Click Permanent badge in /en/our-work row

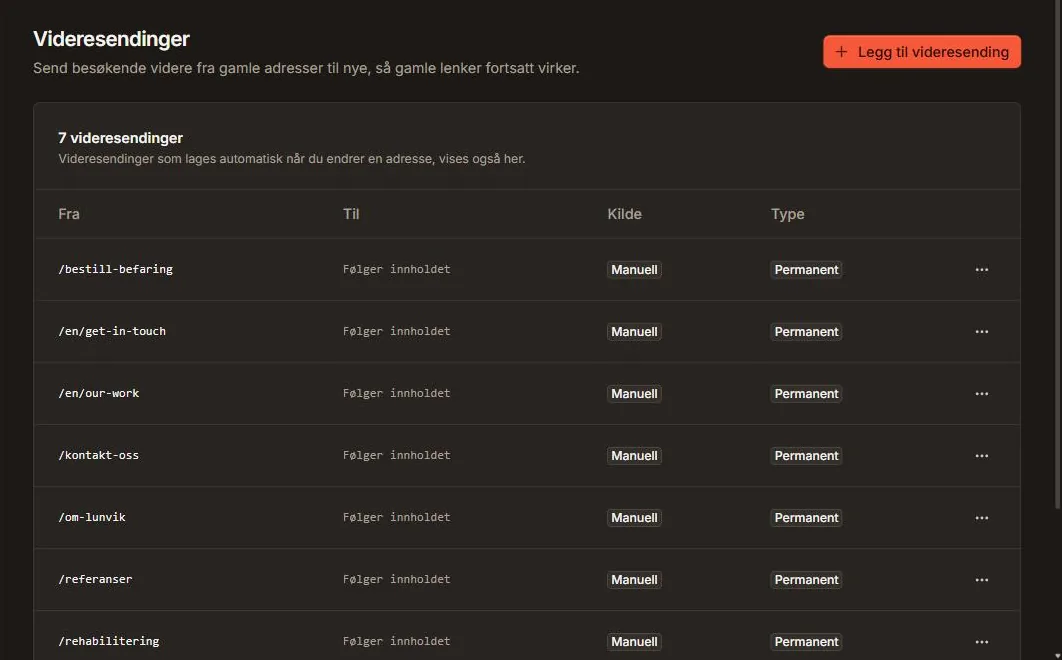point(806,394)
